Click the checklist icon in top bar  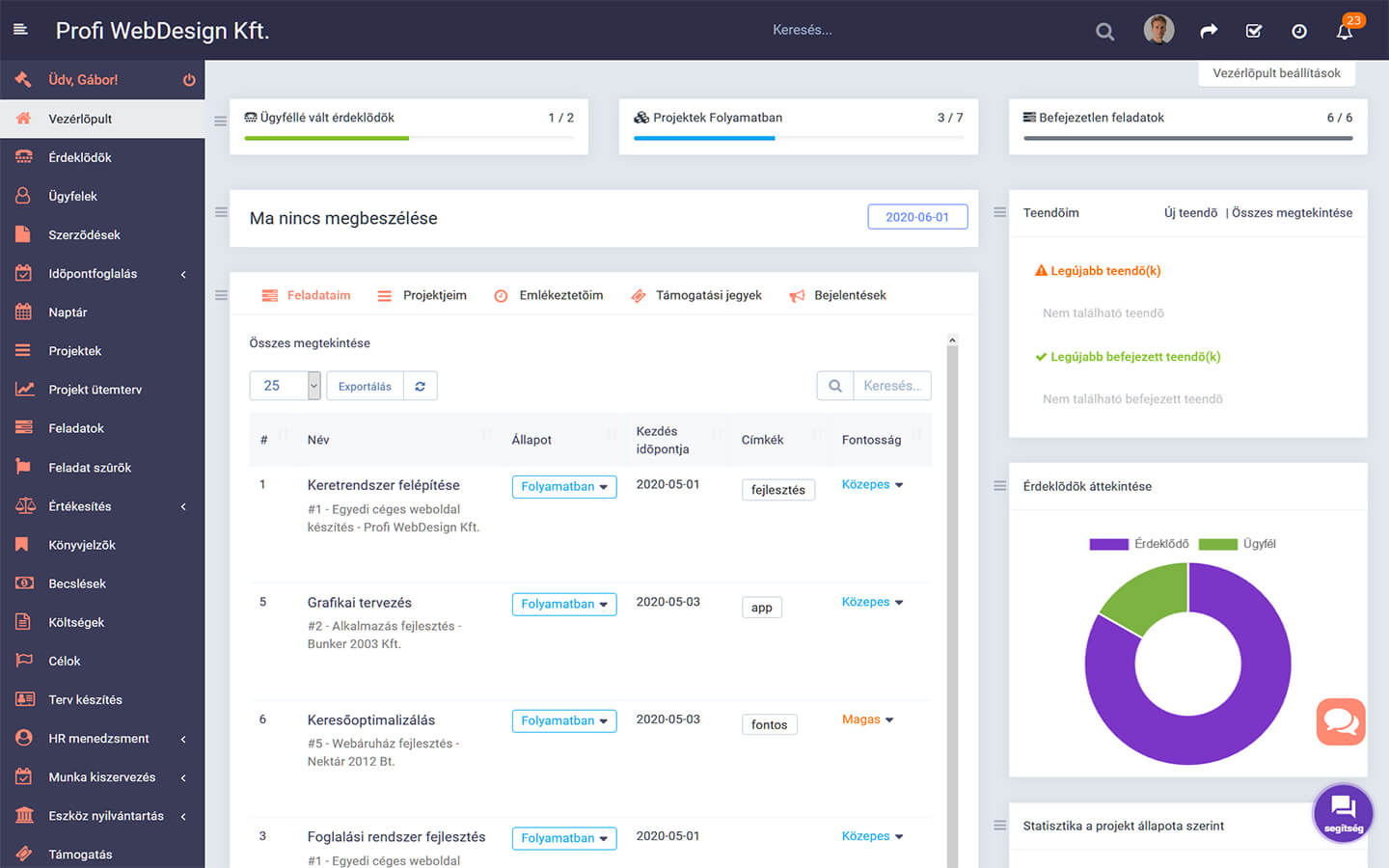(x=1254, y=32)
